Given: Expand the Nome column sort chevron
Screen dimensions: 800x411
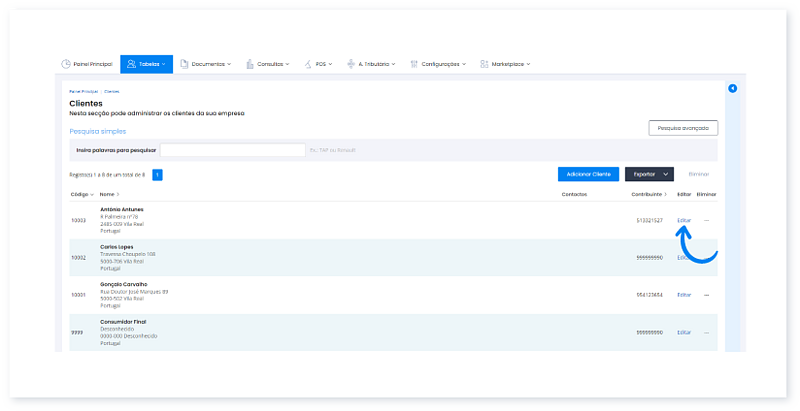Looking at the screenshot, I should 118,194.
